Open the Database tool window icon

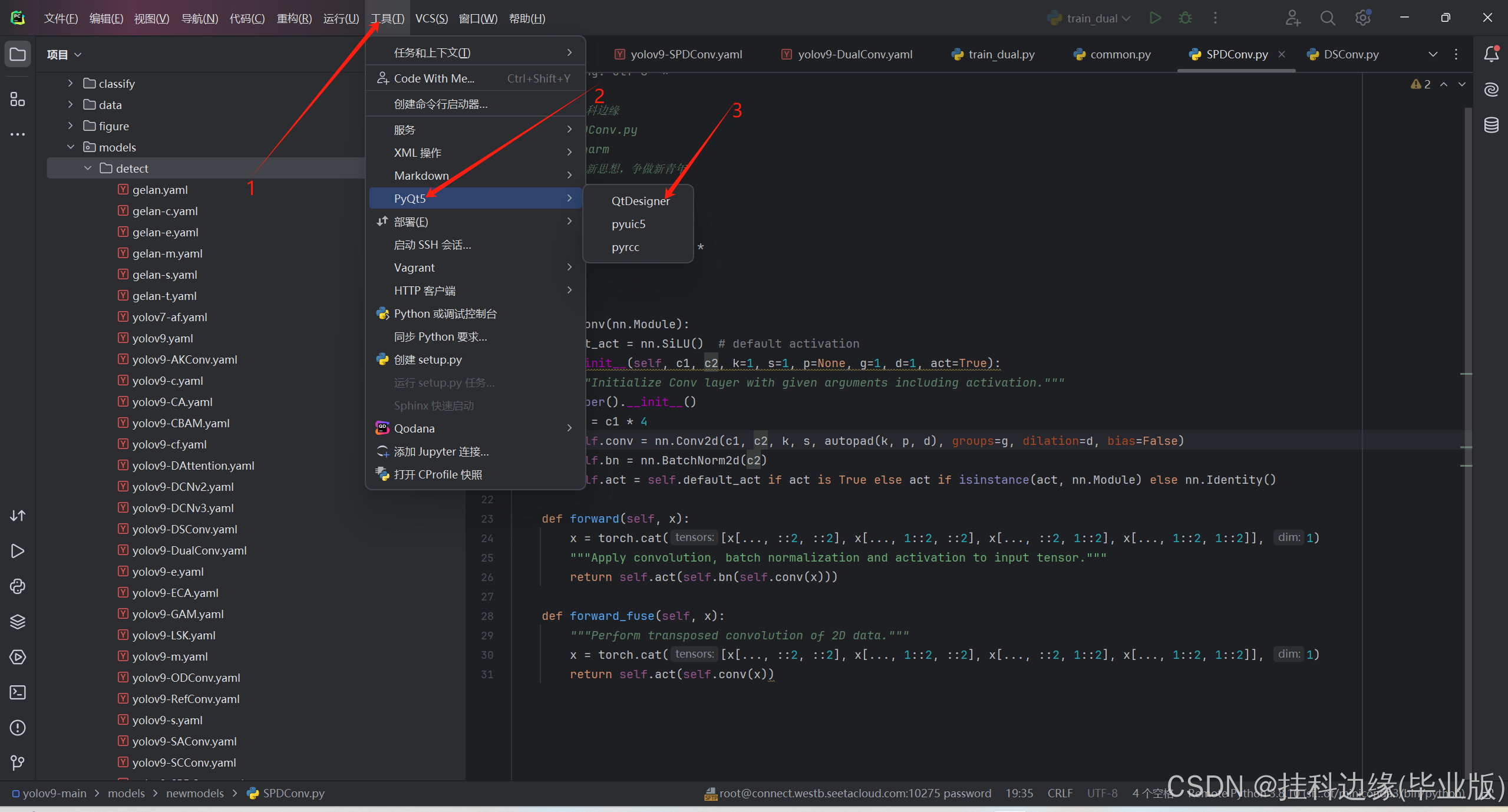1491,125
